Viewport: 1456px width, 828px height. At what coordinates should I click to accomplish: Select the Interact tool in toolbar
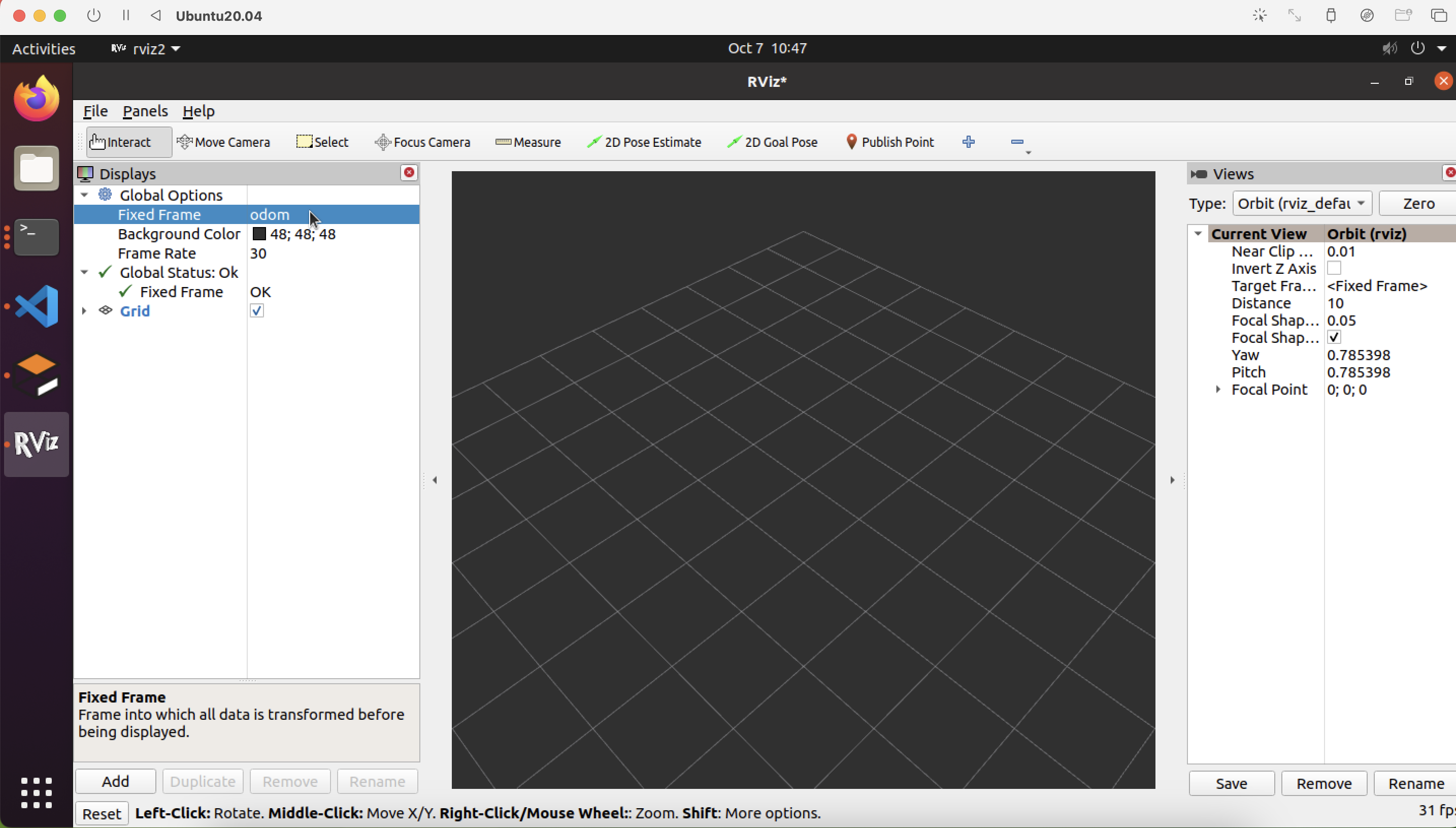(x=121, y=141)
